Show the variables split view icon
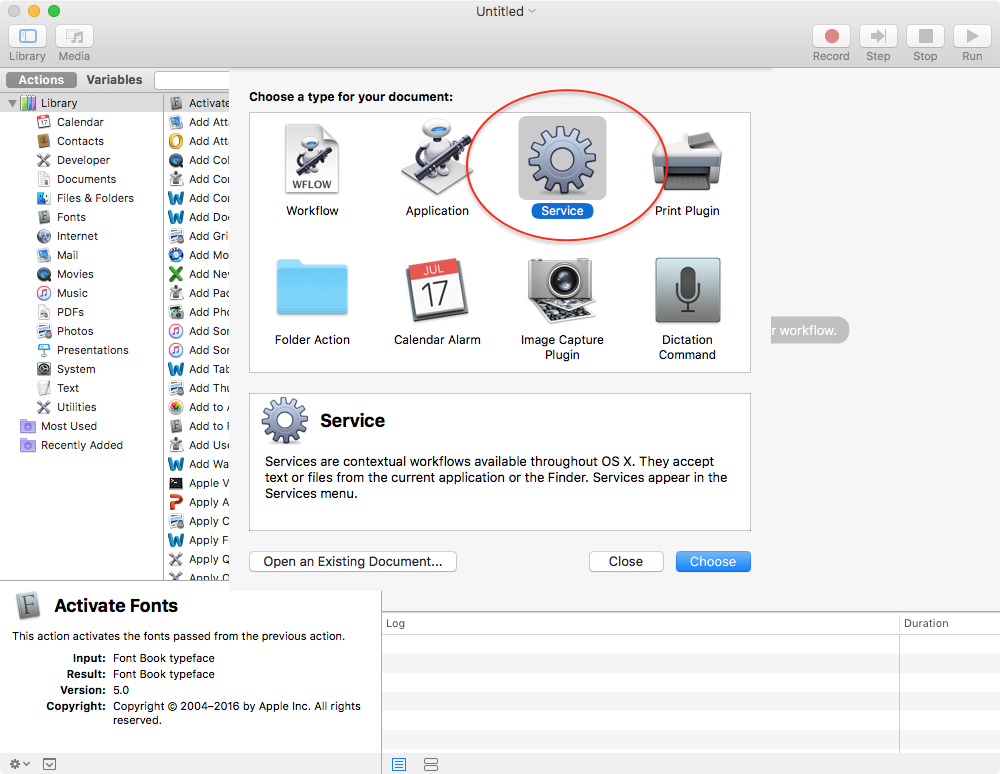The image size is (1000, 774). pyautogui.click(x=431, y=764)
